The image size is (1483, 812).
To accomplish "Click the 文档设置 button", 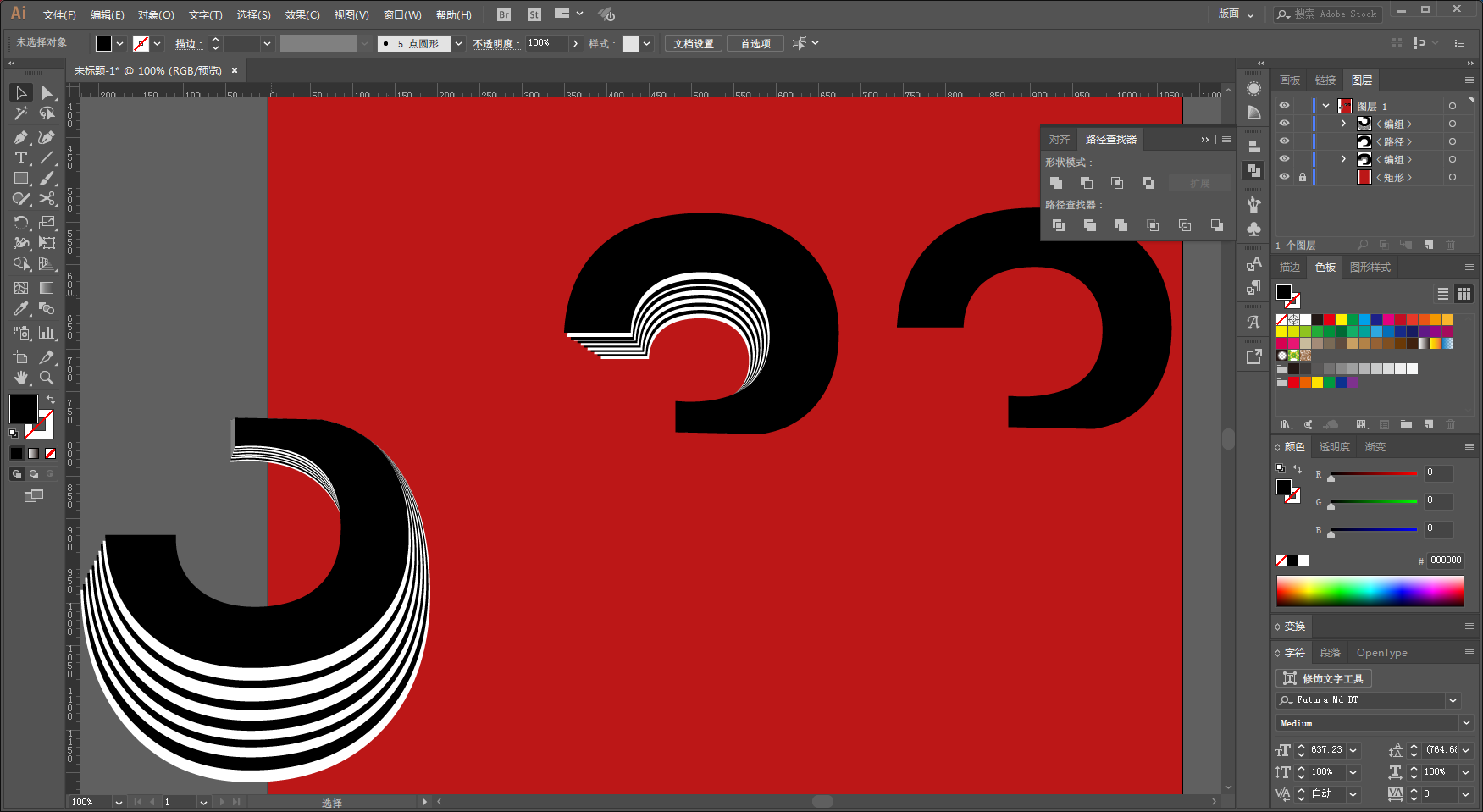I will pyautogui.click(x=694, y=43).
